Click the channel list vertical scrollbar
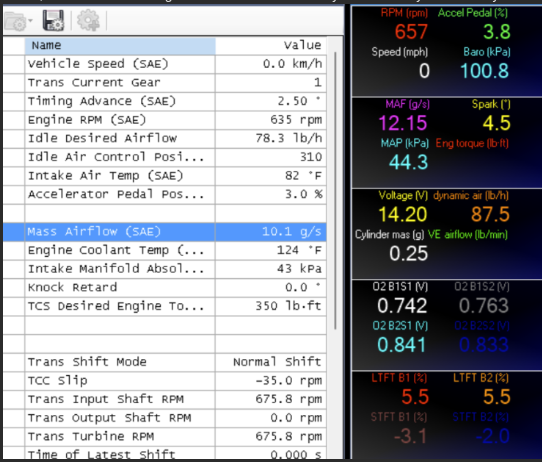This screenshot has height=462, width=542. tap(335, 190)
